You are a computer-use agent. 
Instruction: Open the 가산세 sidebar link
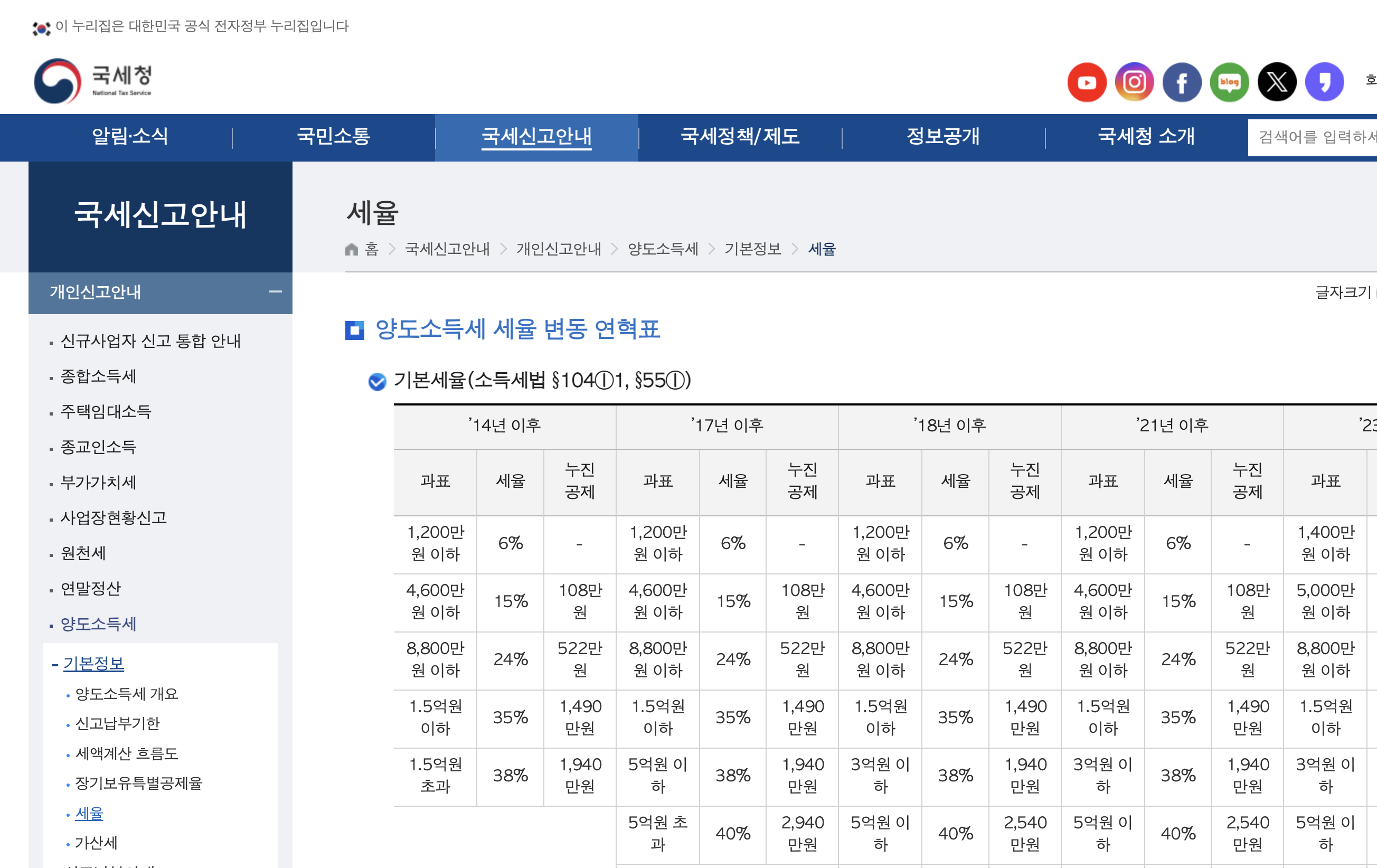(x=96, y=842)
